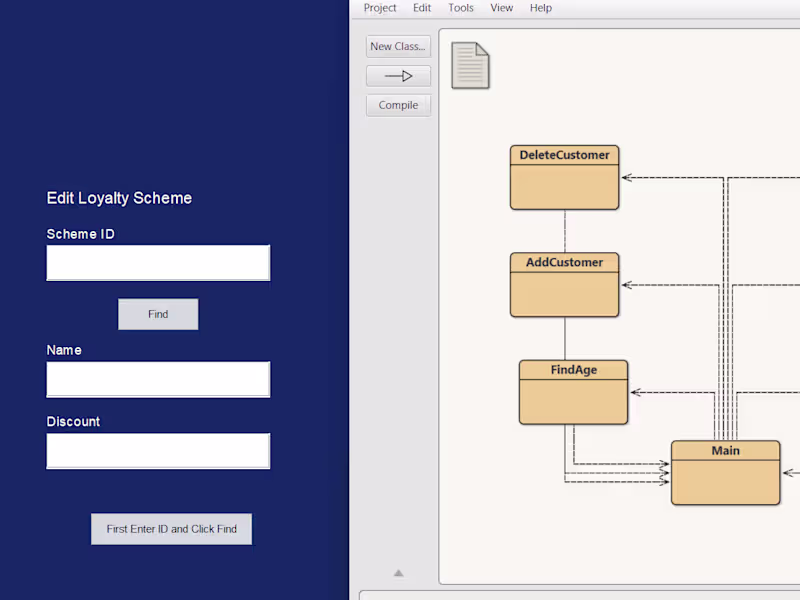Click inside the Discount field

(158, 451)
